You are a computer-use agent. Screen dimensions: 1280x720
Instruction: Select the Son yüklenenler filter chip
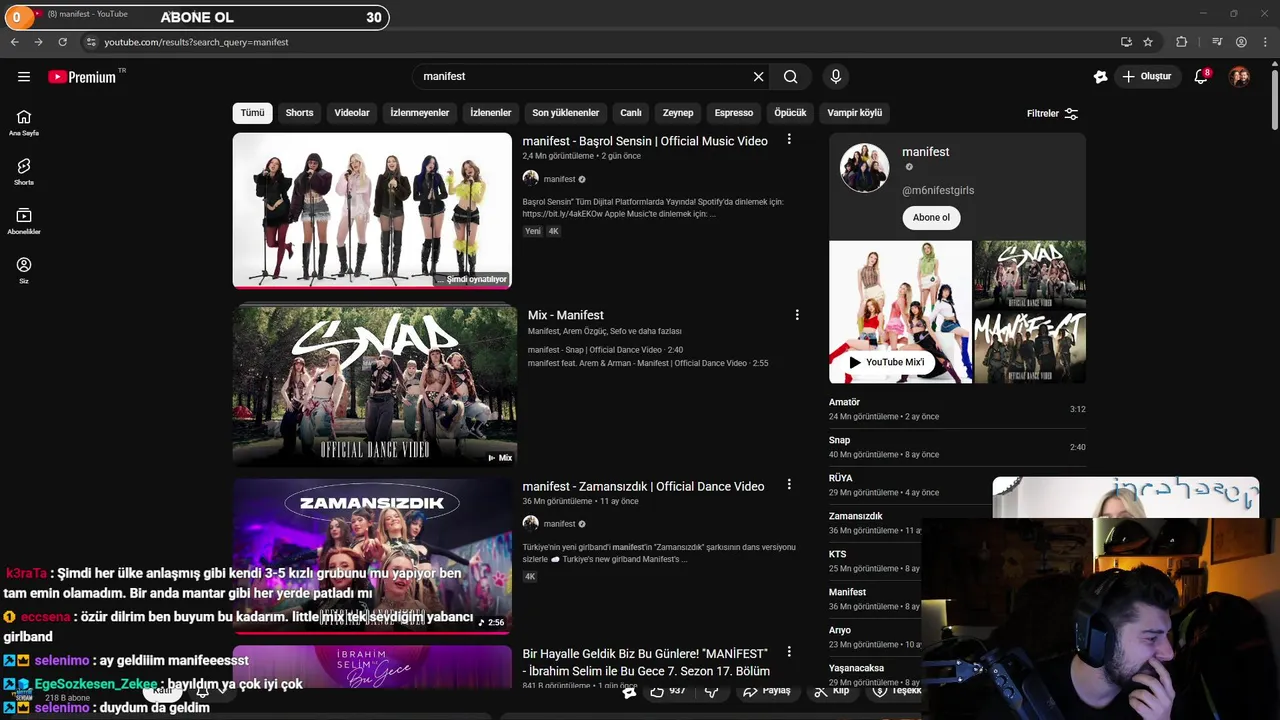coord(566,113)
